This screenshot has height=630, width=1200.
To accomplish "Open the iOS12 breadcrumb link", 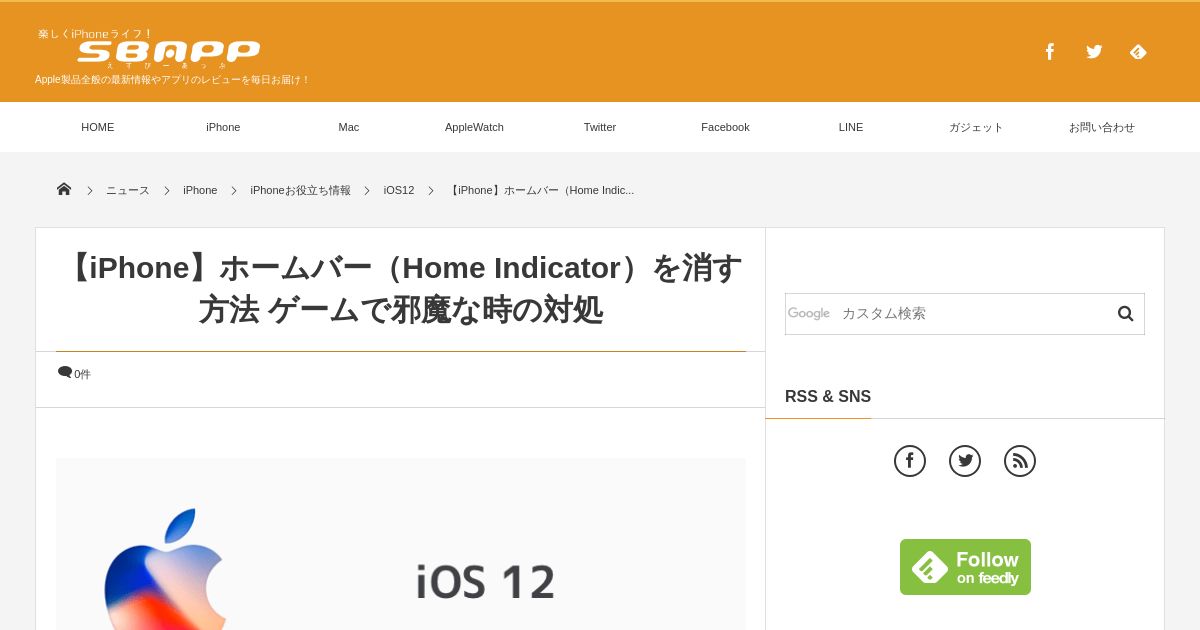I will [x=399, y=190].
